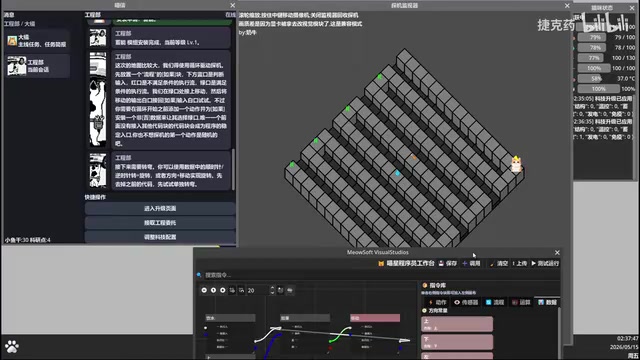The image size is (640, 360).
Task: Click the zoom-in magnifier in node editor toolbar
Action: click(x=223, y=290)
